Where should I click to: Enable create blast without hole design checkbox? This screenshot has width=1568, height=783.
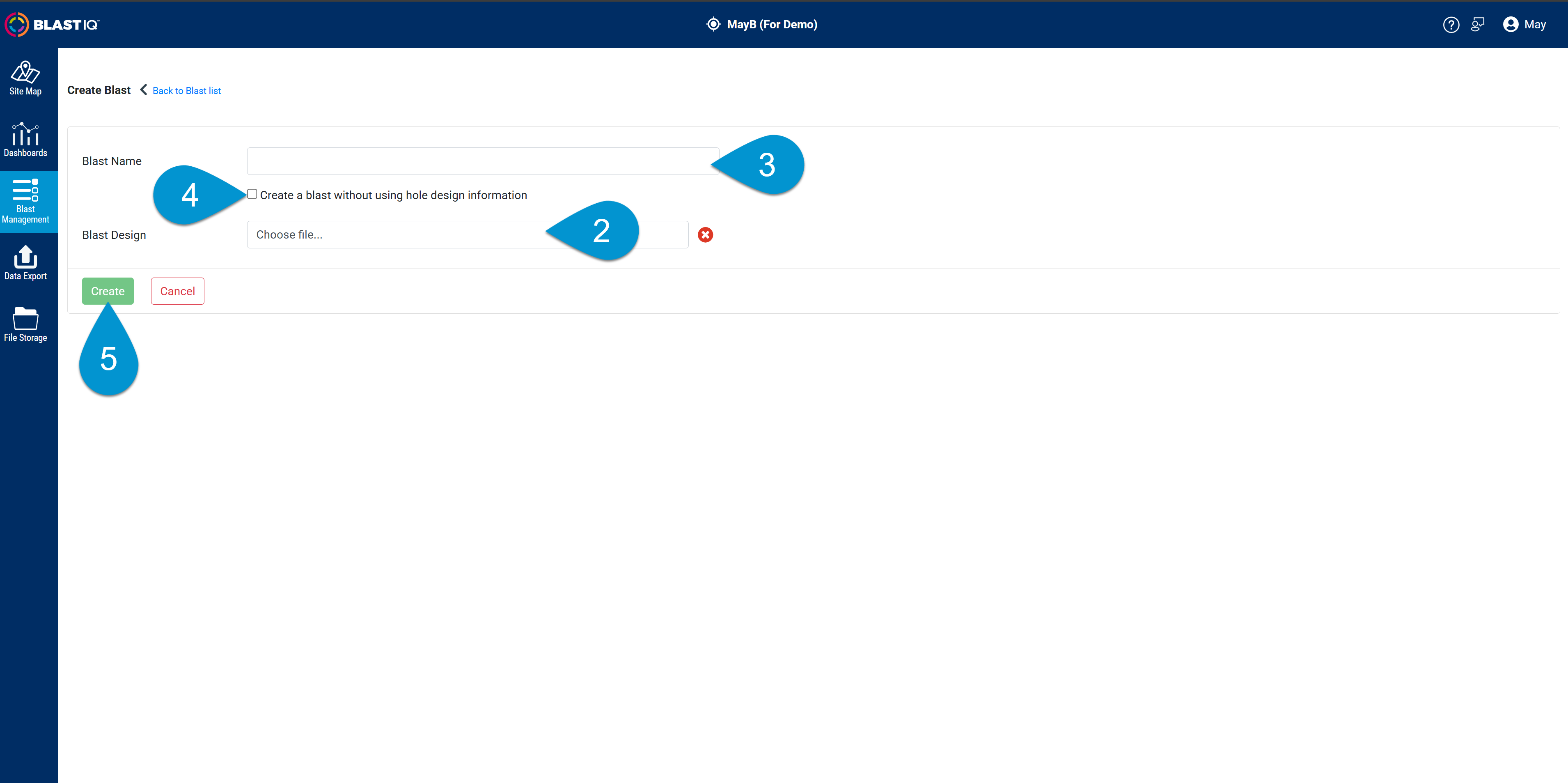tap(252, 194)
